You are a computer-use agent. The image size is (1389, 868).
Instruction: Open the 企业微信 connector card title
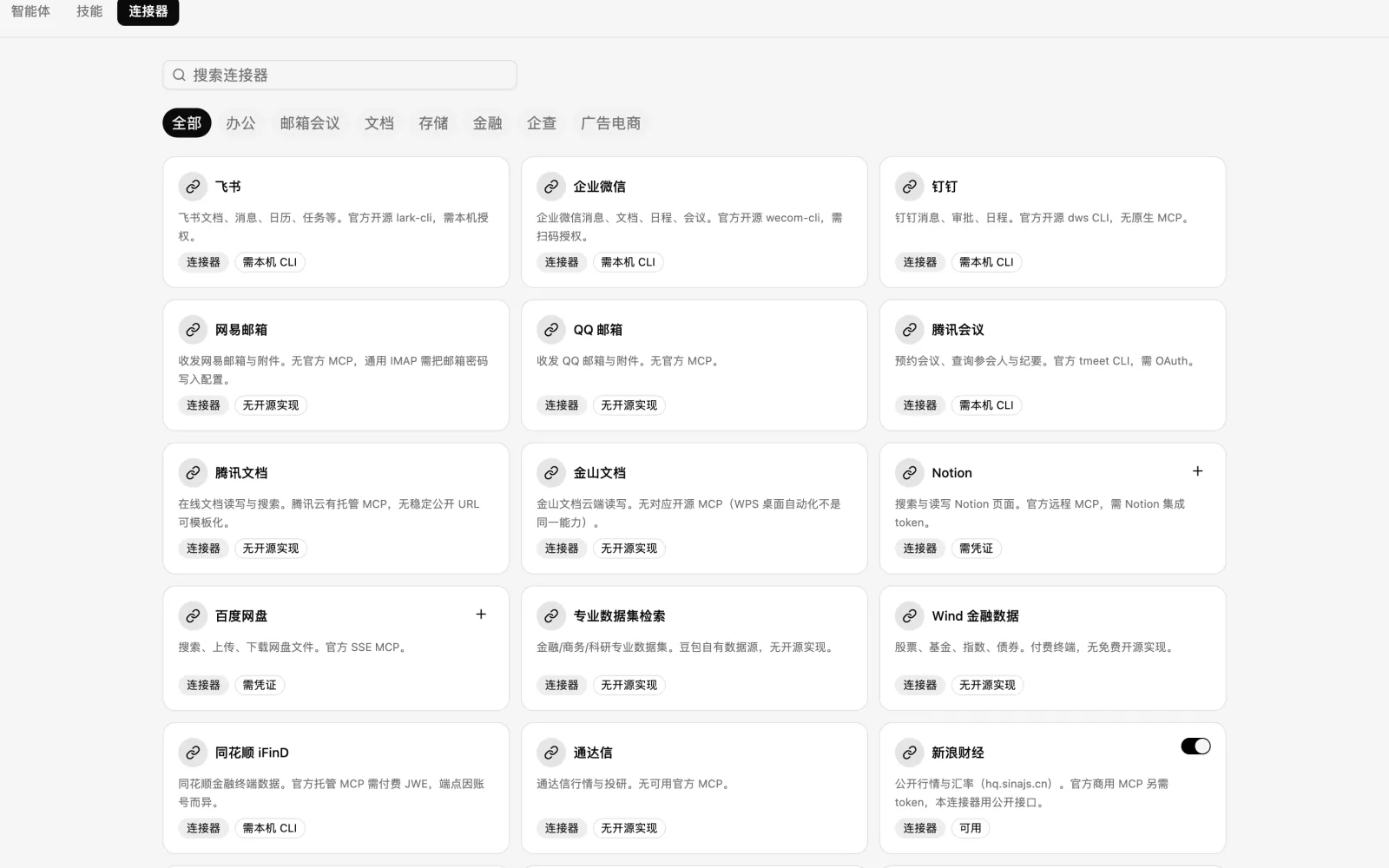coord(599,187)
